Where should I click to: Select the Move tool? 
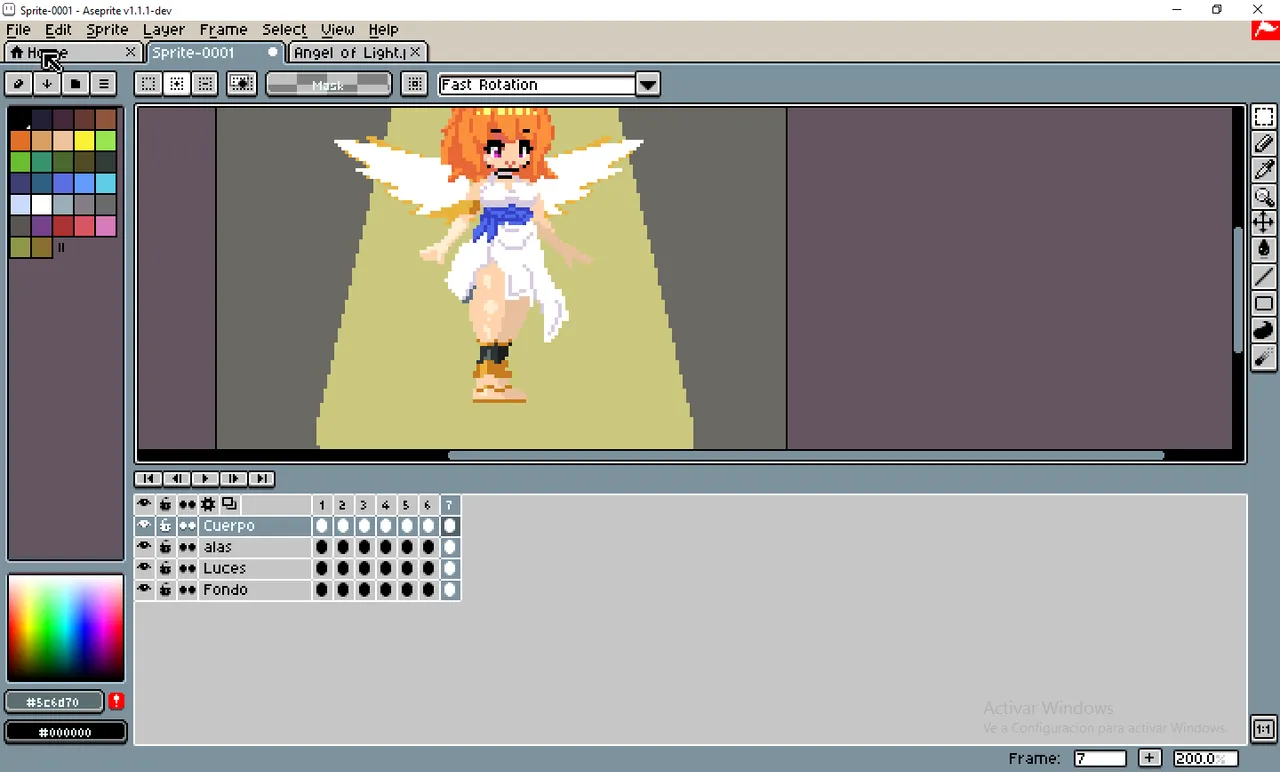click(x=1264, y=223)
